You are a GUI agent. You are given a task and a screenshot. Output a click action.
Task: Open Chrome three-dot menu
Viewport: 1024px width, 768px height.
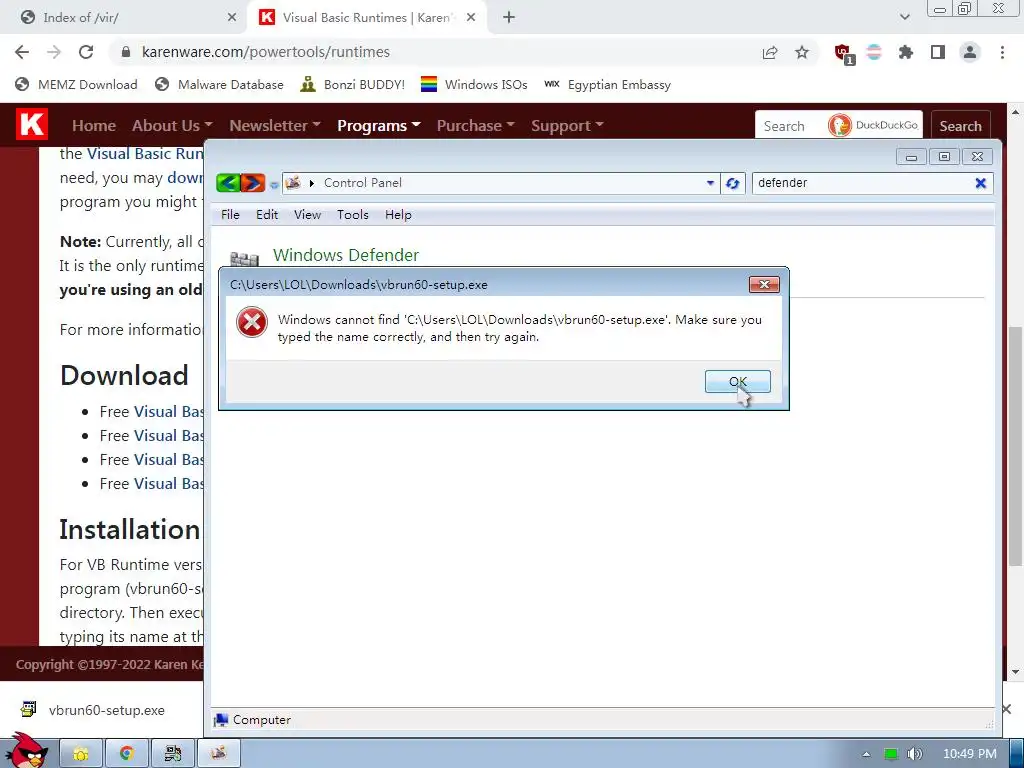click(1002, 52)
